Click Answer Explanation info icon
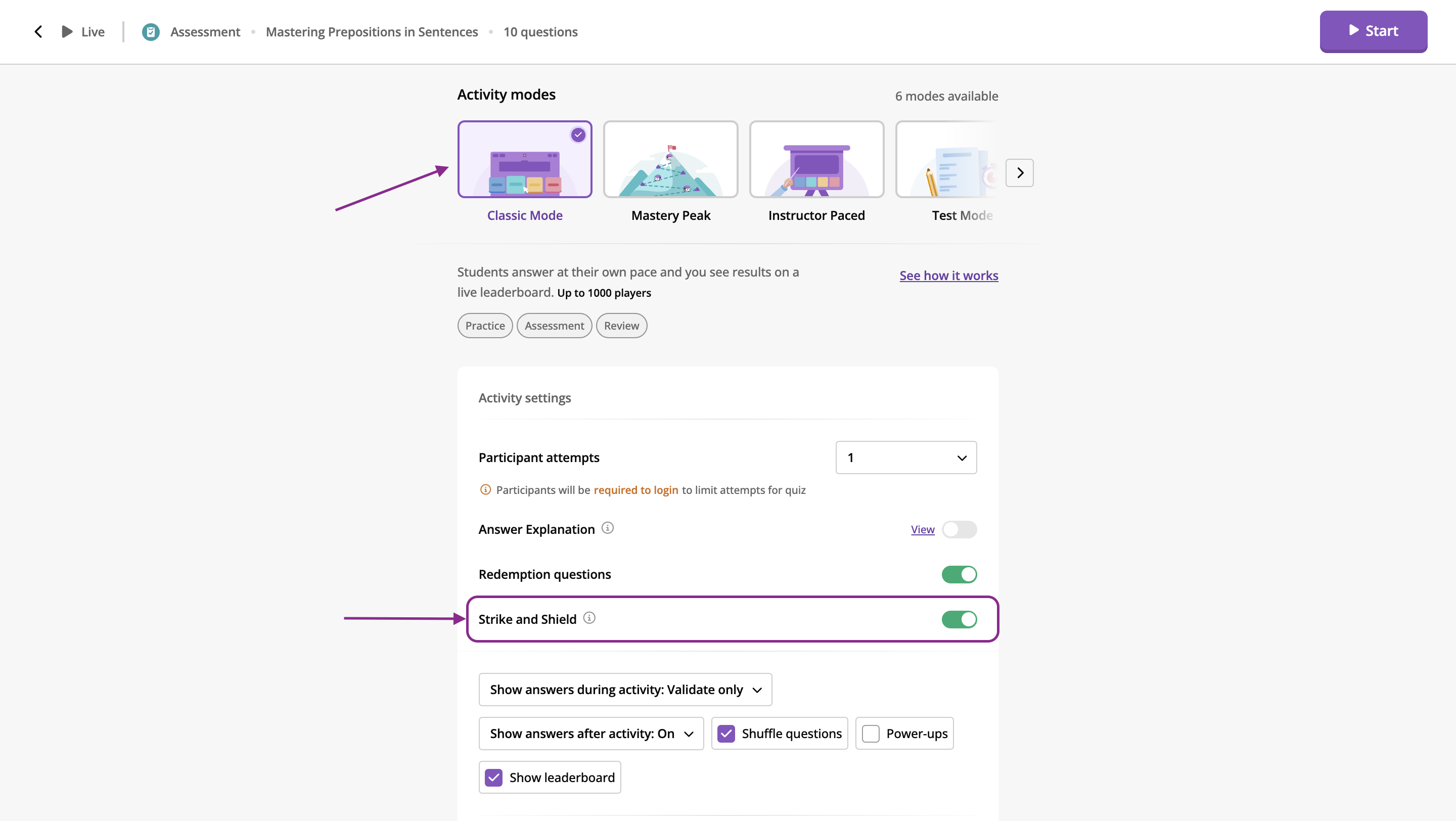Screen dimensions: 1456x821 point(607,528)
